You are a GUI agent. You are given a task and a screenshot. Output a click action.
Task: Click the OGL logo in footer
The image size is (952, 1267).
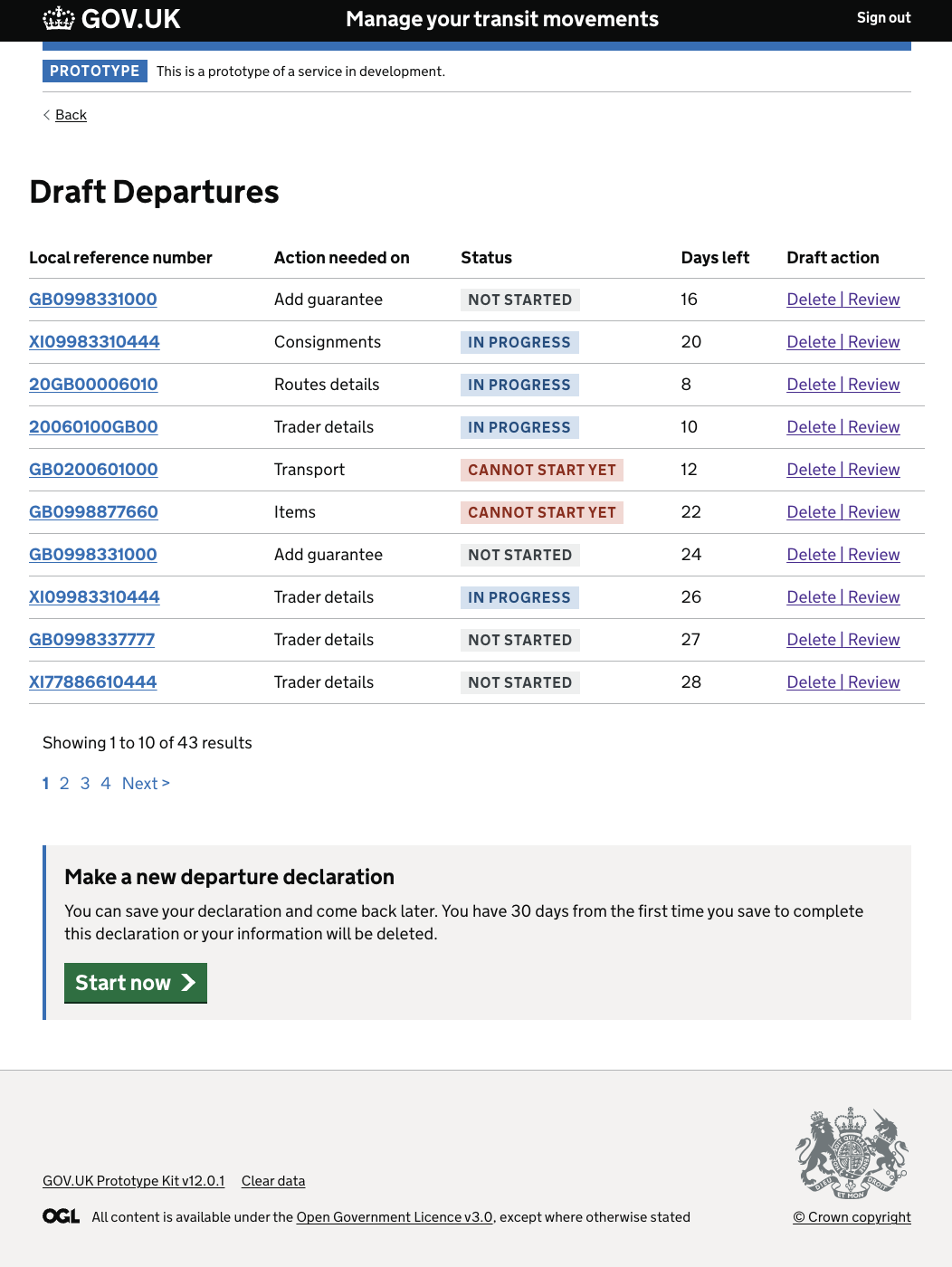pos(62,1216)
